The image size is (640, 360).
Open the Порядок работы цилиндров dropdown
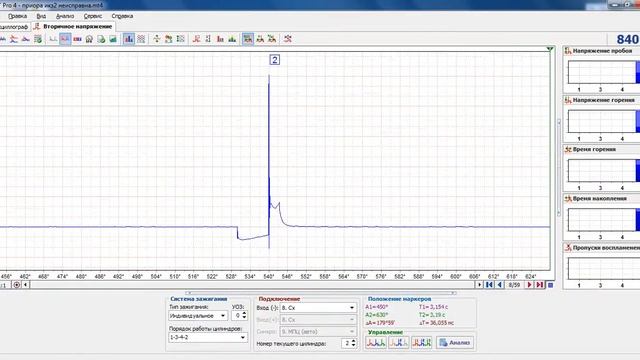(x=208, y=338)
